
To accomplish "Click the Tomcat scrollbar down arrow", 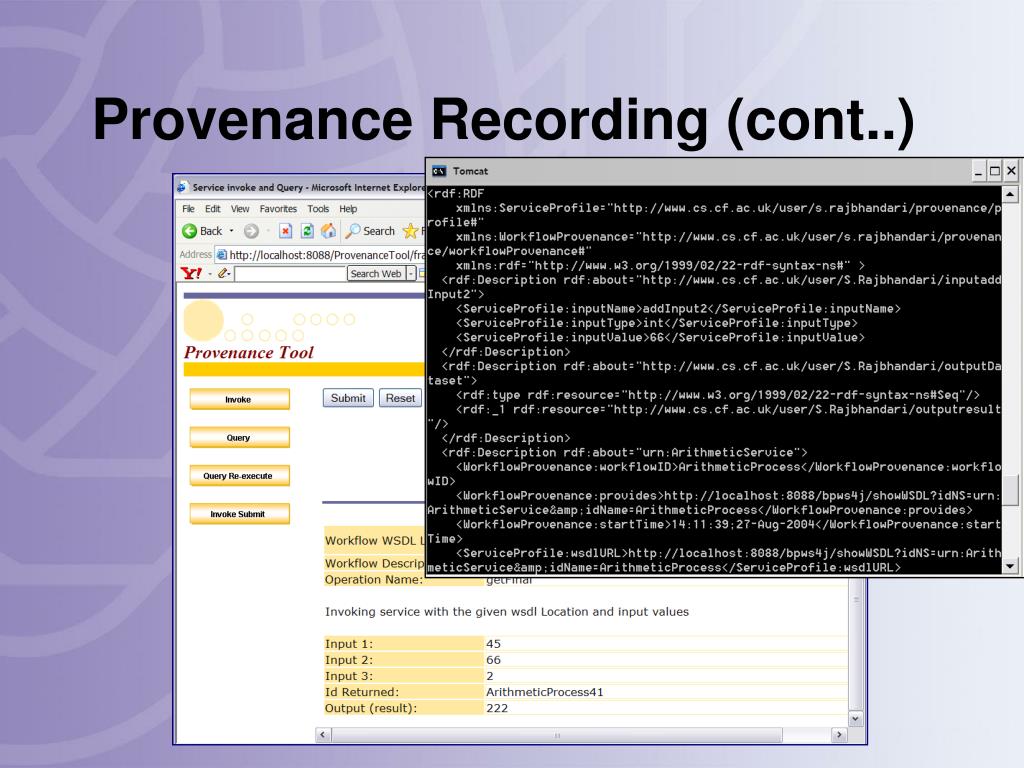I will click(1010, 566).
